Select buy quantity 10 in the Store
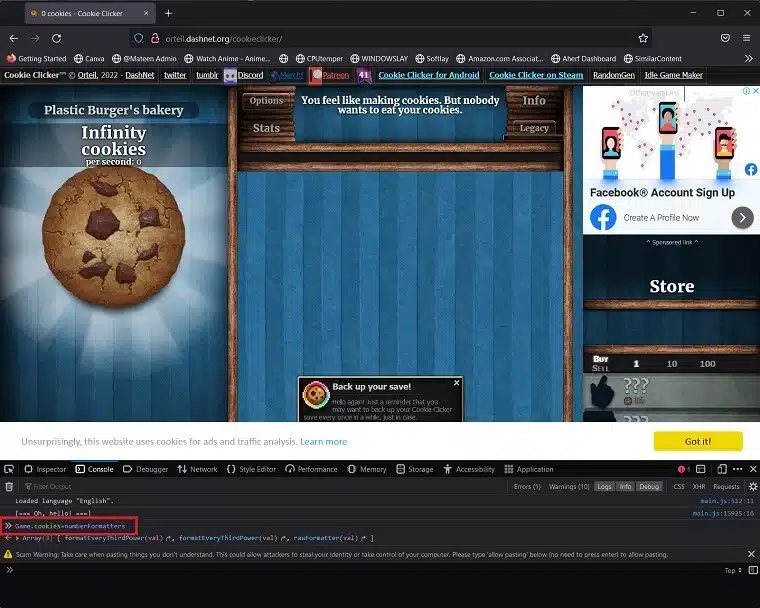The image size is (760, 608). click(x=672, y=364)
